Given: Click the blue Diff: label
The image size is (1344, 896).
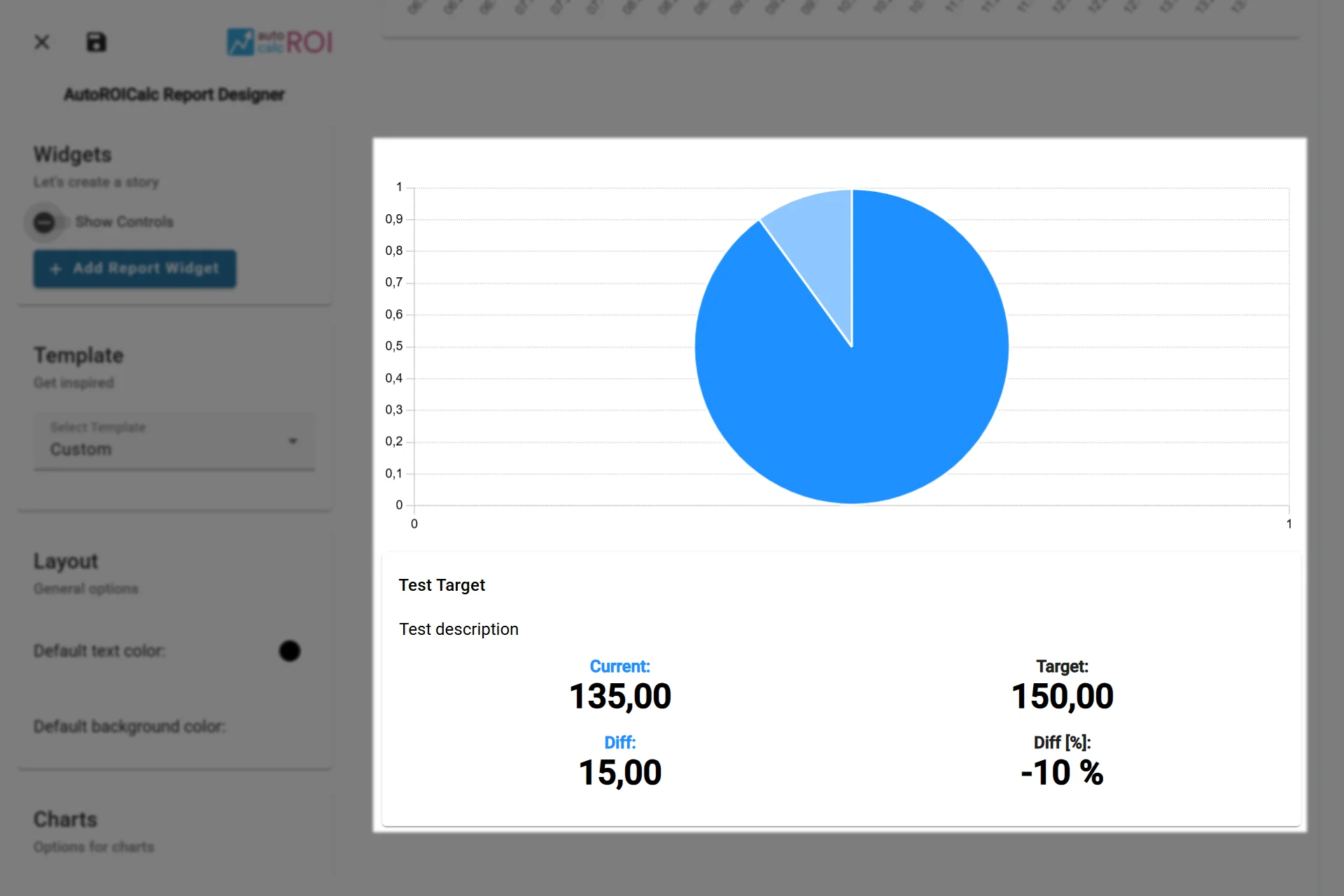Looking at the screenshot, I should (x=619, y=743).
